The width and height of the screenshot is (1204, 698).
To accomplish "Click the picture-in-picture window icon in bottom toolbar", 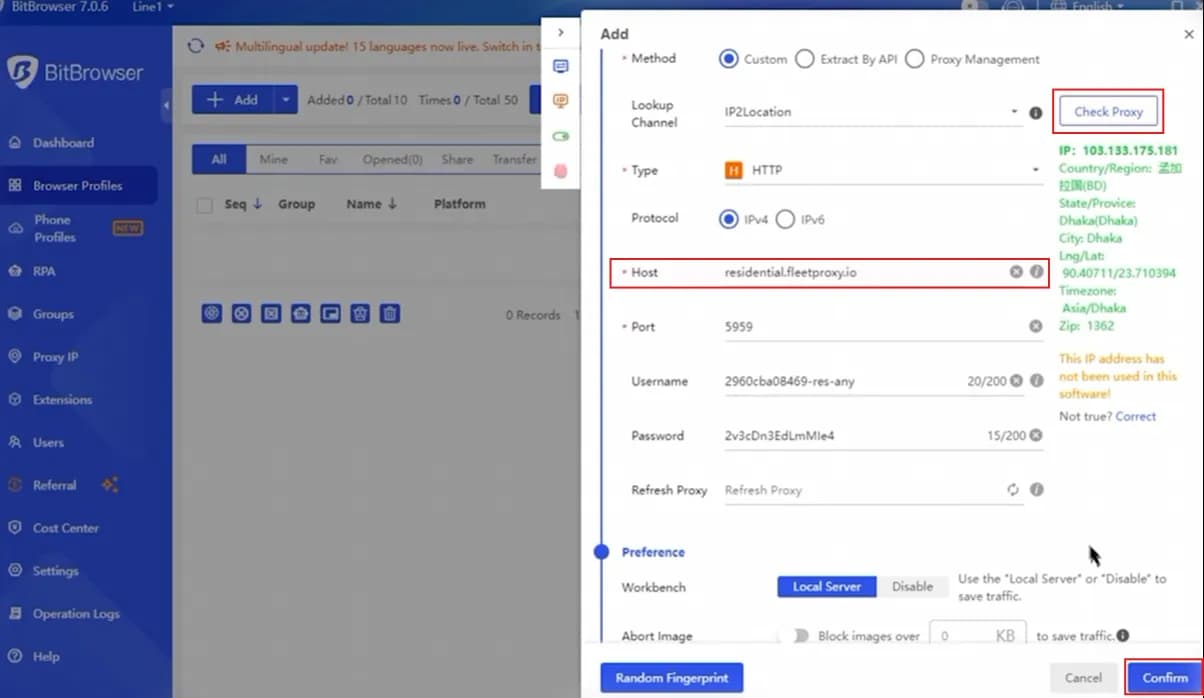I will pyautogui.click(x=330, y=314).
